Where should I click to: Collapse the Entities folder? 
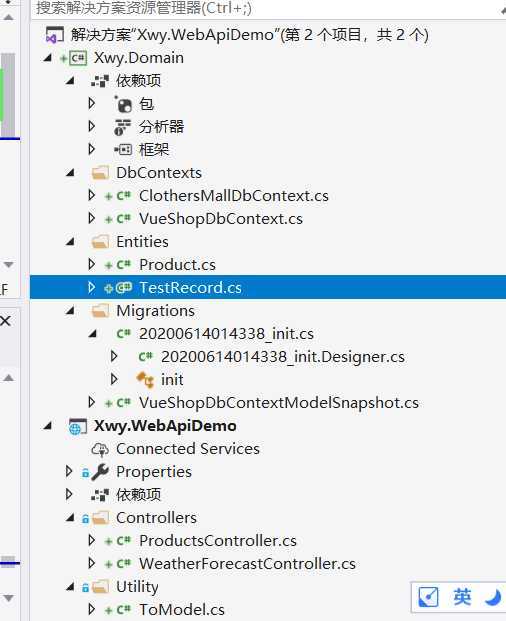(70, 241)
